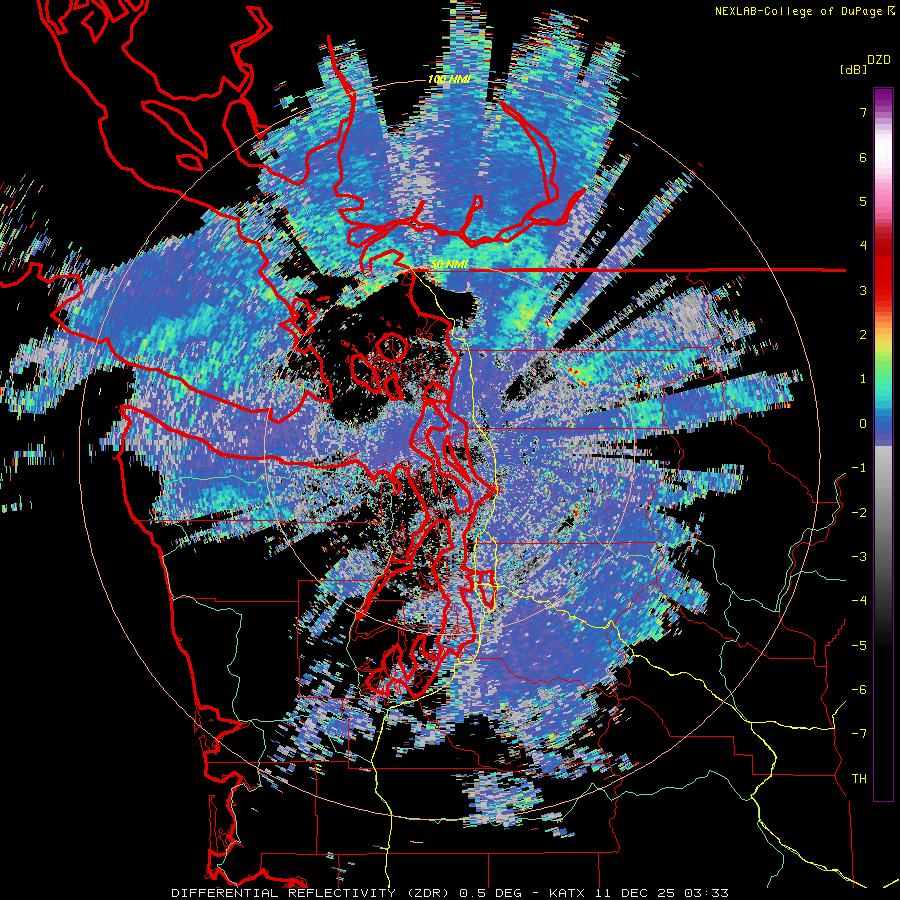This screenshot has width=900, height=900.
Task: Click the "0.5 DEG" elevation angle text
Action: pyautogui.click(x=490, y=893)
